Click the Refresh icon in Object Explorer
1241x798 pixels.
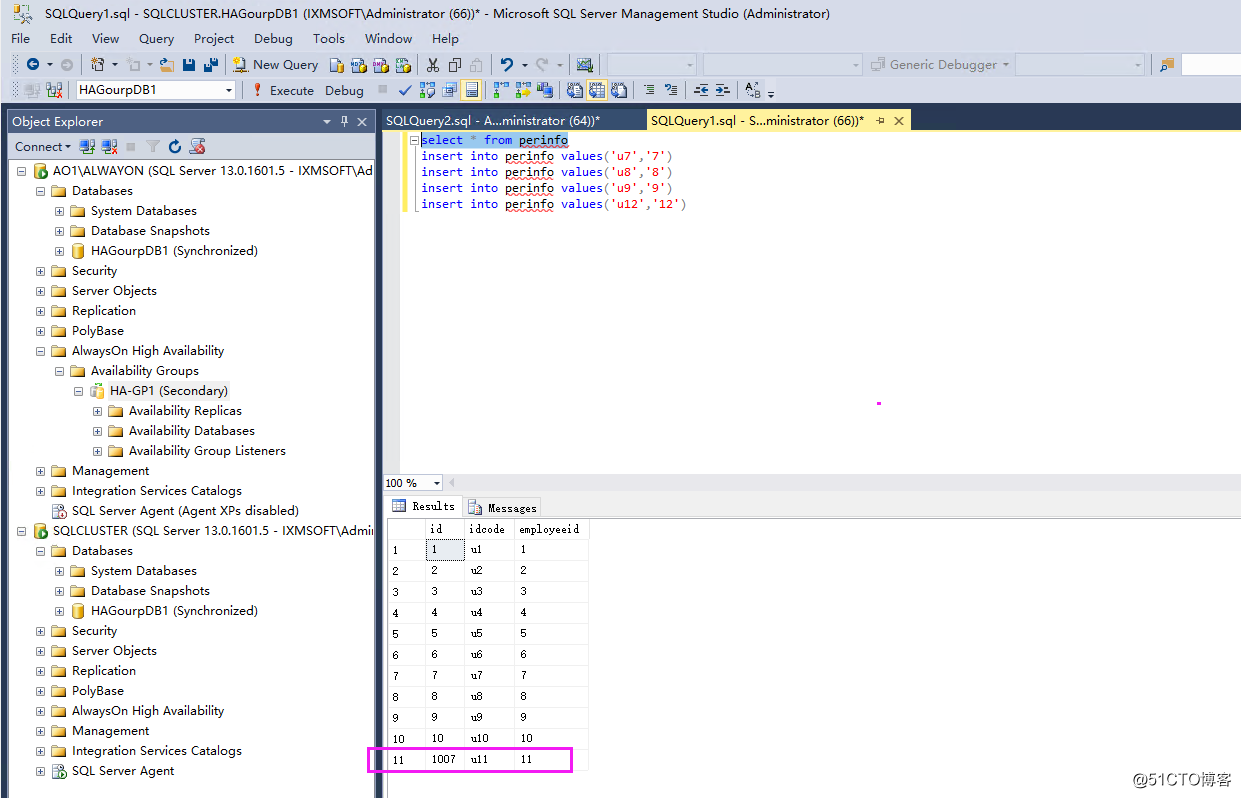[x=175, y=146]
